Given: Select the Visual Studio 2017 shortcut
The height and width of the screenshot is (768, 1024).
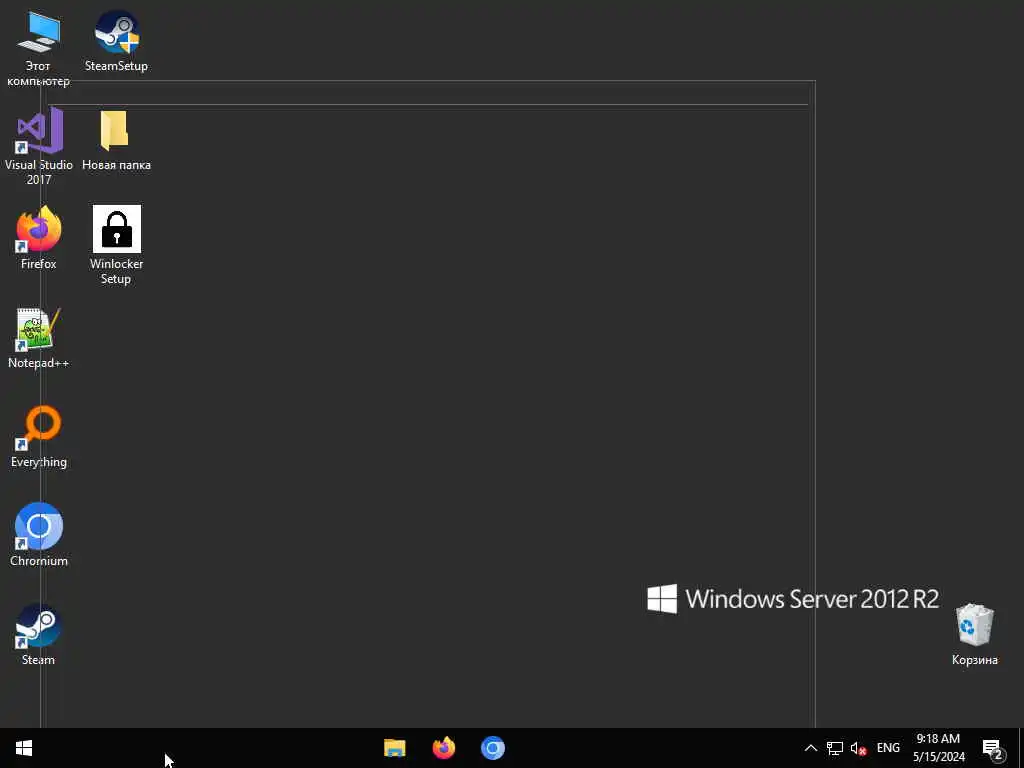Looking at the screenshot, I should point(39,147).
